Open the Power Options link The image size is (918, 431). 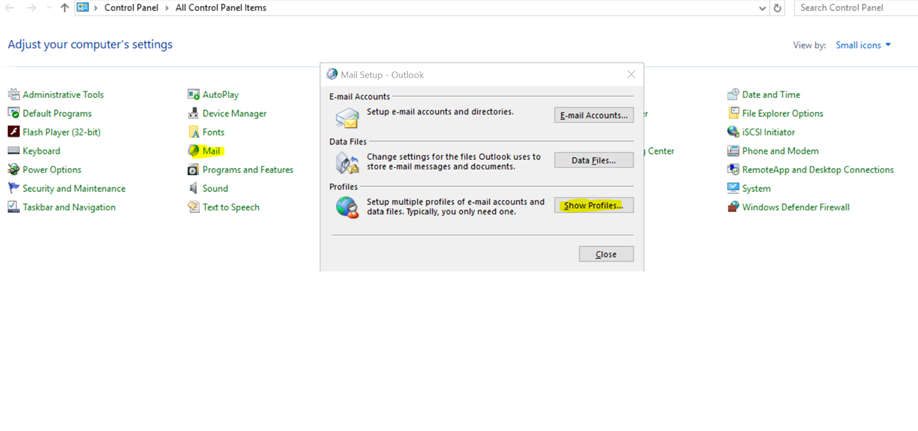click(x=52, y=170)
